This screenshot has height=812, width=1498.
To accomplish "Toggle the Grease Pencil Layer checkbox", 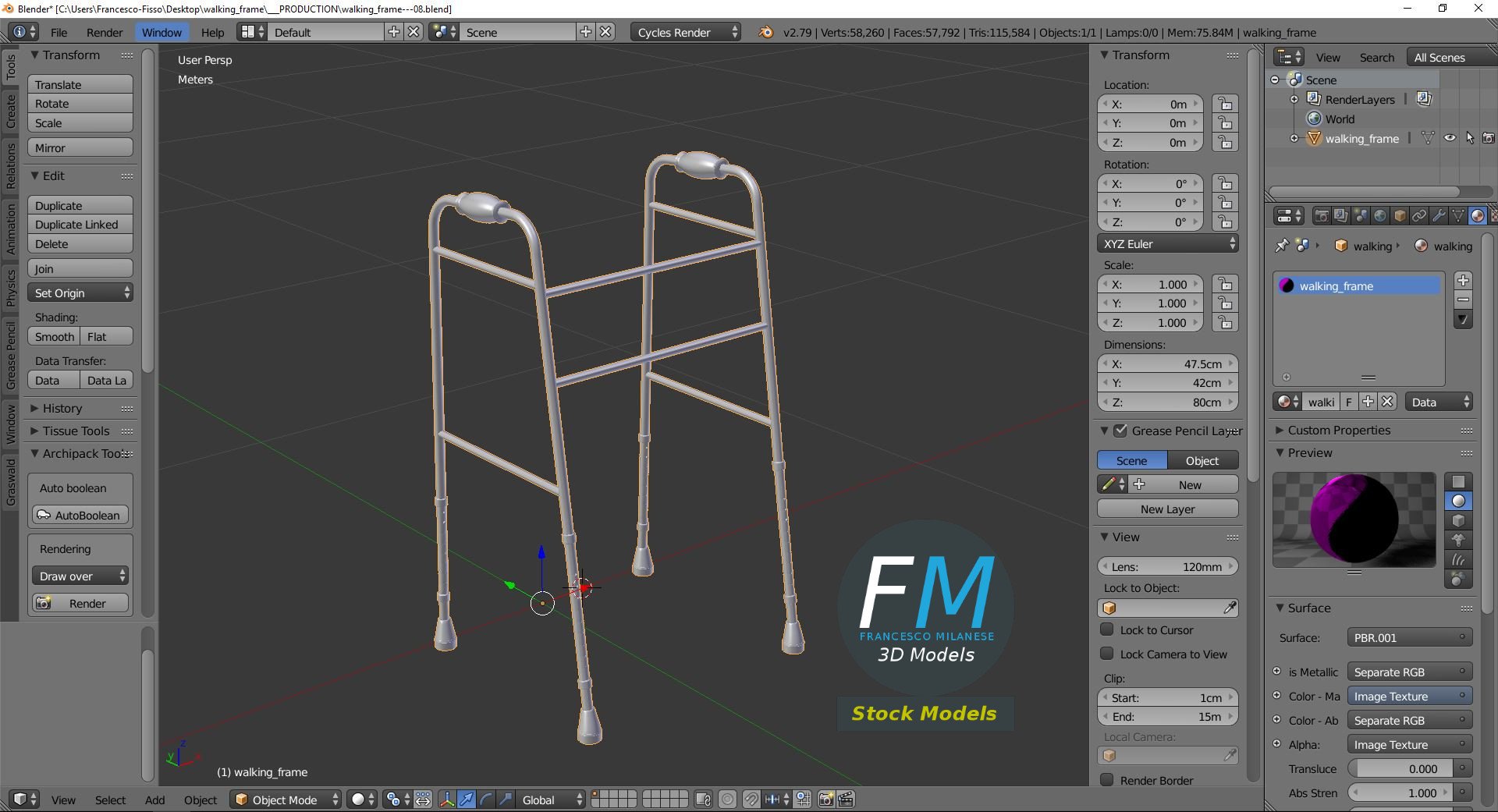I will 1120,431.
